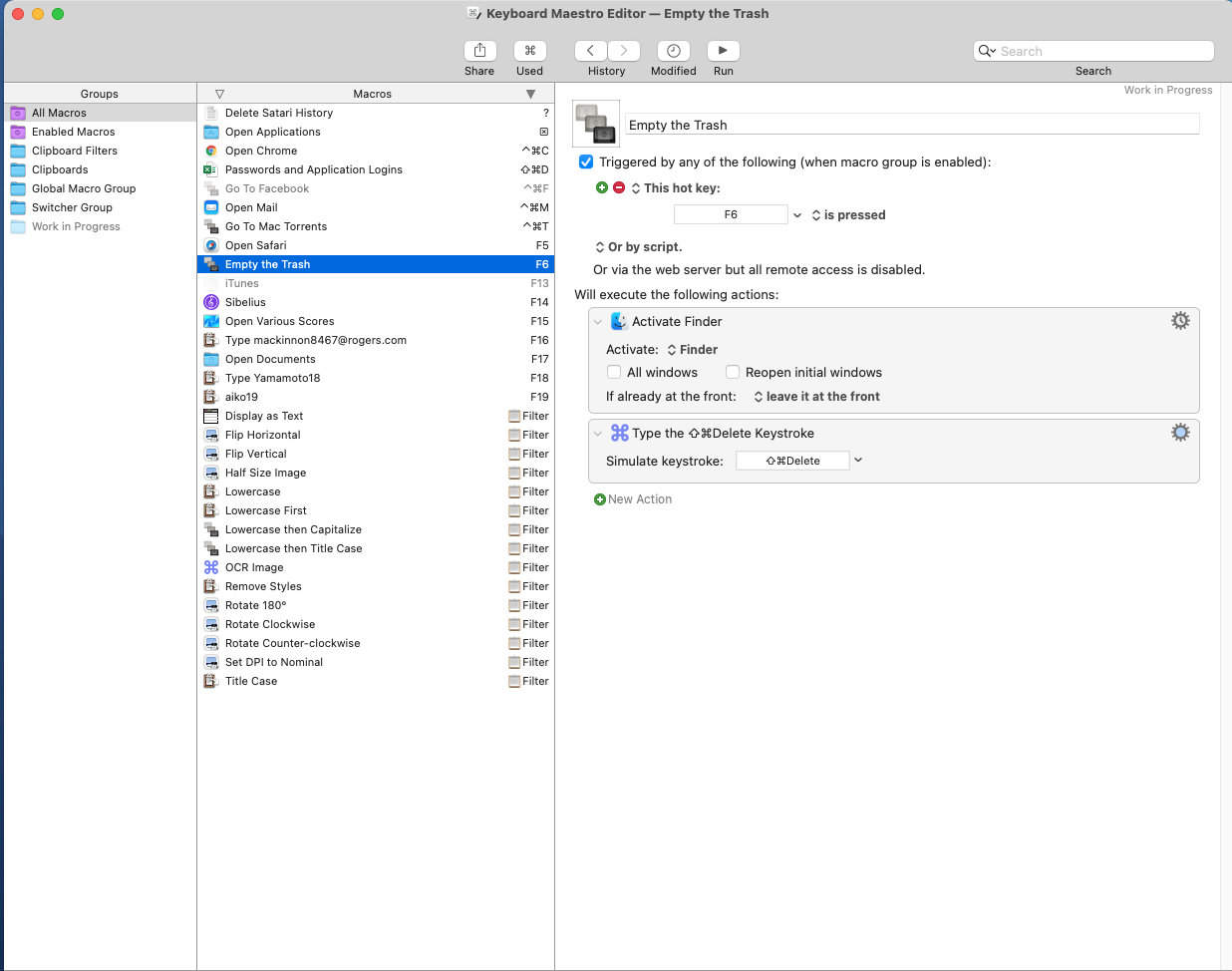Click New Action button
Viewport: 1232px width, 971px height.
[634, 499]
